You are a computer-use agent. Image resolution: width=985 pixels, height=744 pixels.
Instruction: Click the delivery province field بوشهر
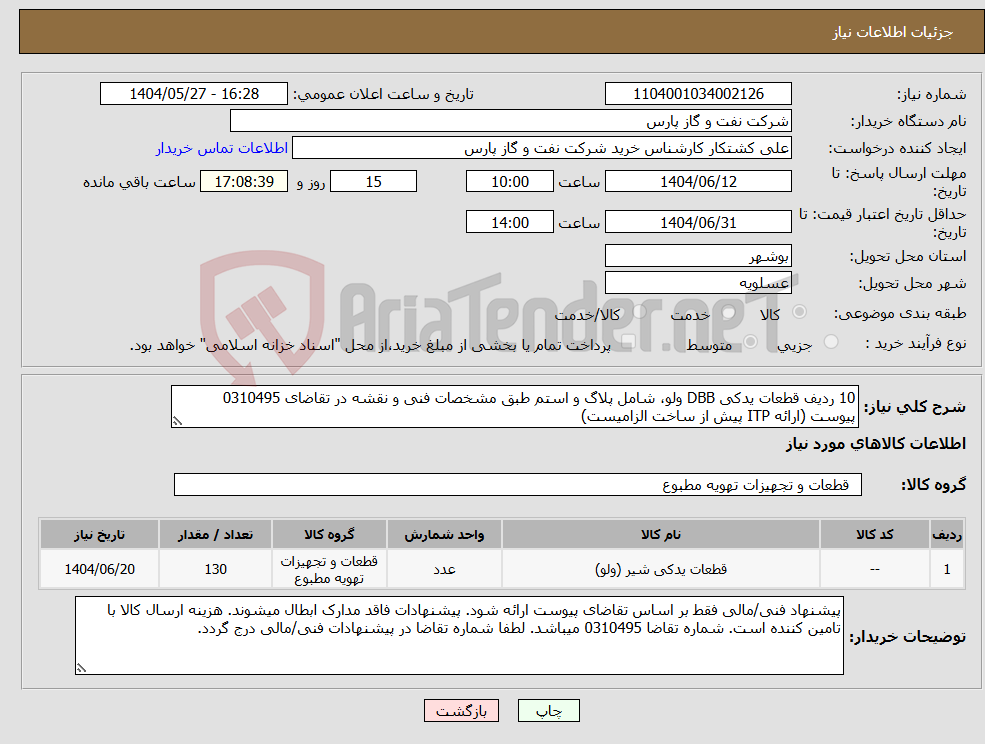click(698, 256)
